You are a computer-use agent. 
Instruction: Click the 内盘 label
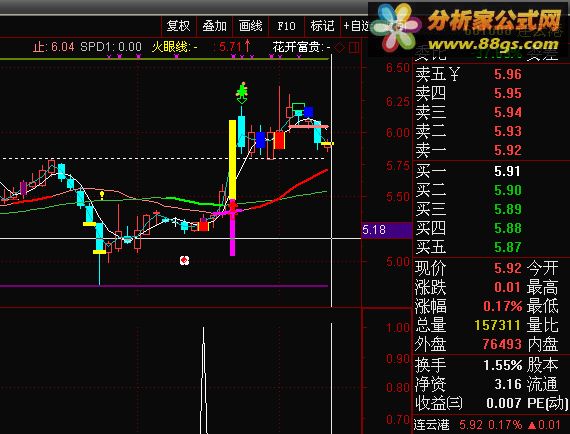tap(542, 344)
